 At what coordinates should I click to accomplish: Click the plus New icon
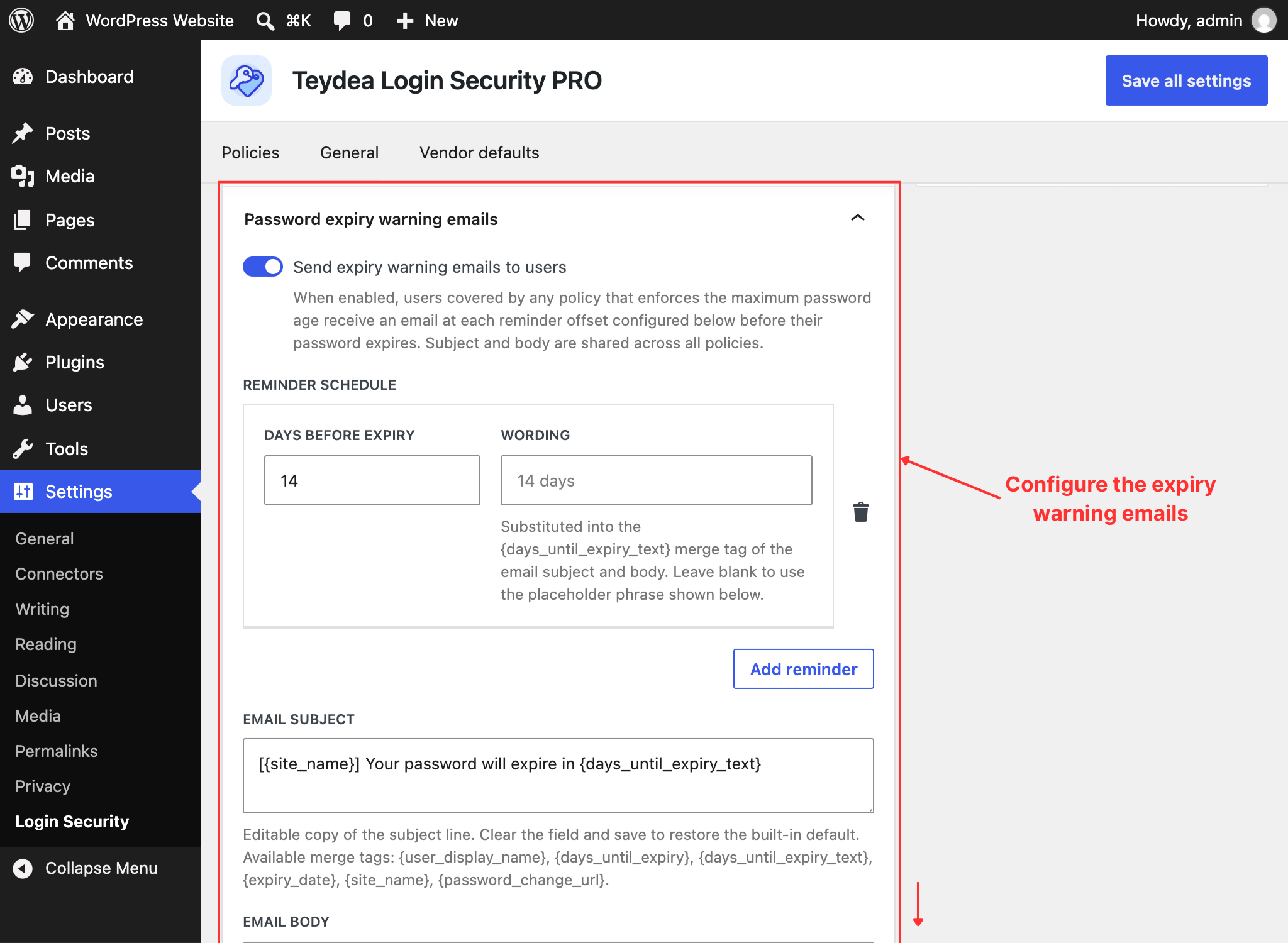point(405,21)
